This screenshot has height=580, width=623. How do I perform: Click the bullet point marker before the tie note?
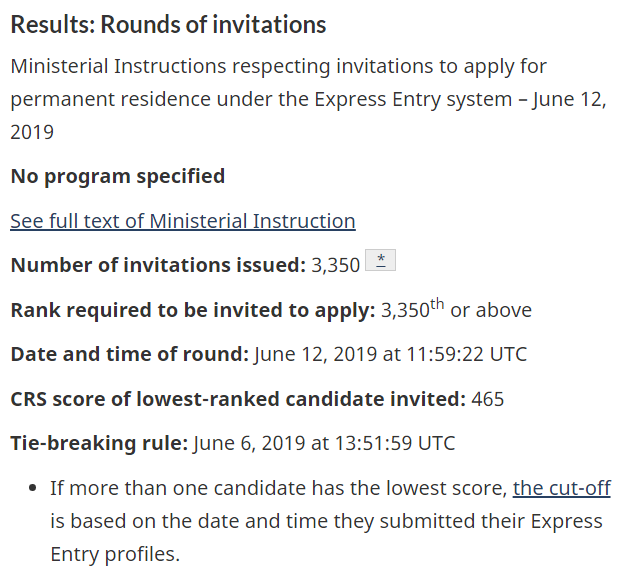point(32,489)
